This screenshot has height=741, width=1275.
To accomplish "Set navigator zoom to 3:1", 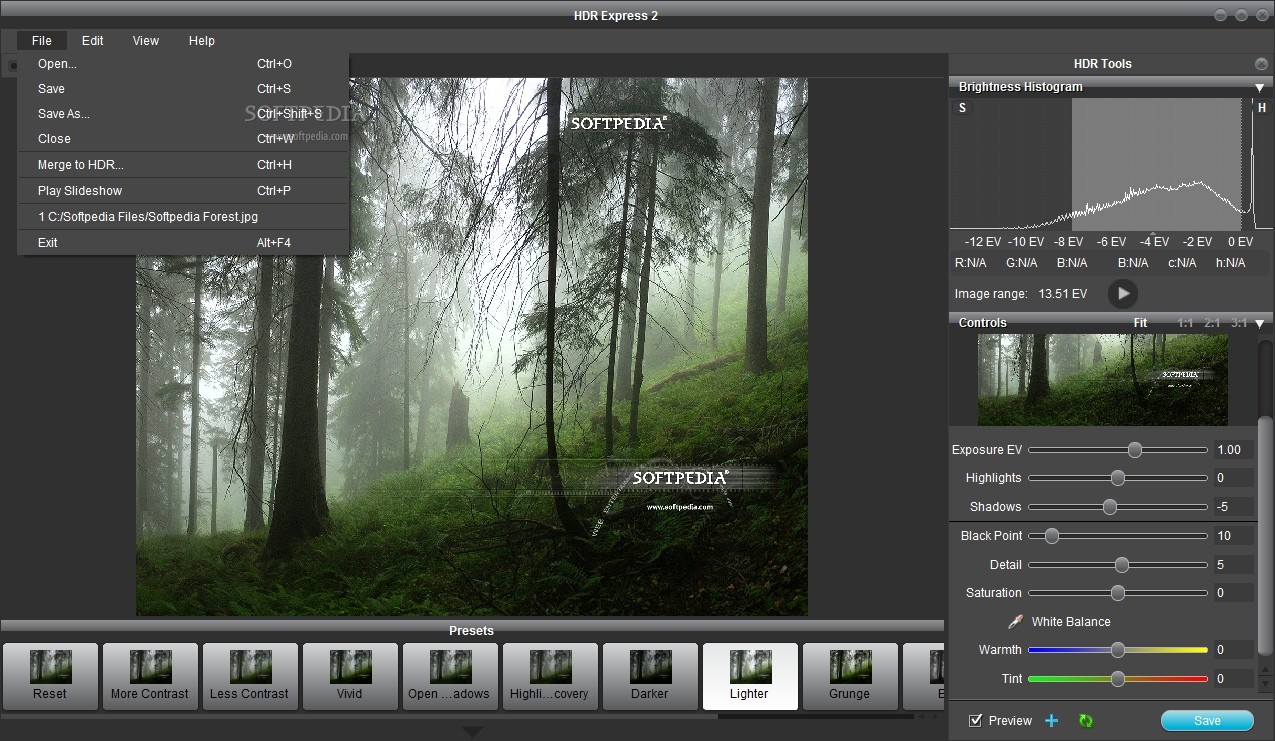I will [x=1239, y=323].
